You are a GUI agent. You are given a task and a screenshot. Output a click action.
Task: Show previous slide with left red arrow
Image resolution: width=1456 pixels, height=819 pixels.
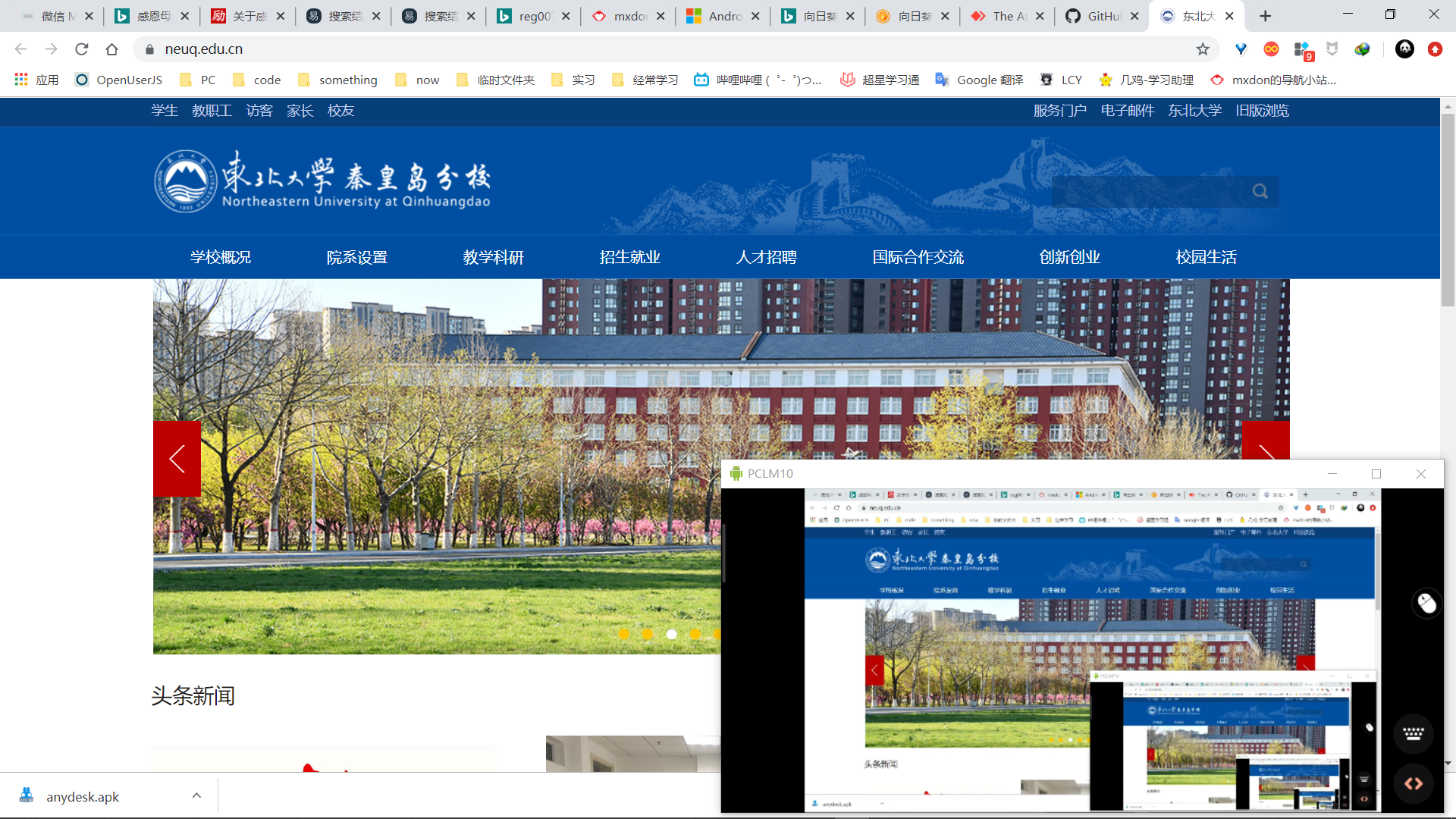click(177, 459)
